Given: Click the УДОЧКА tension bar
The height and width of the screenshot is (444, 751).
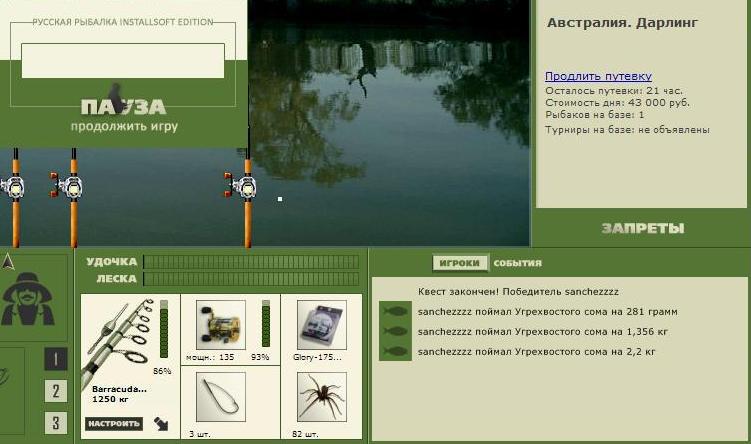Looking at the screenshot, I should 251,262.
